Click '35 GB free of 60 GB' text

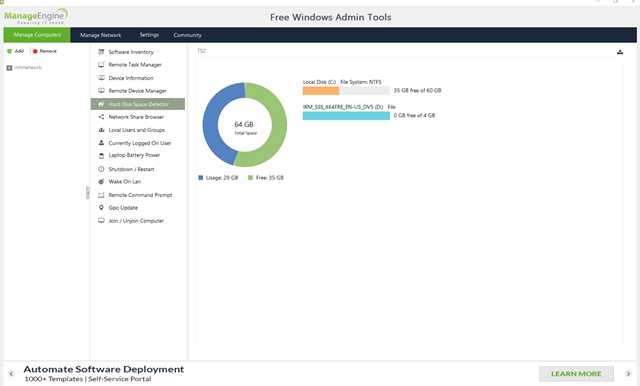(x=417, y=91)
